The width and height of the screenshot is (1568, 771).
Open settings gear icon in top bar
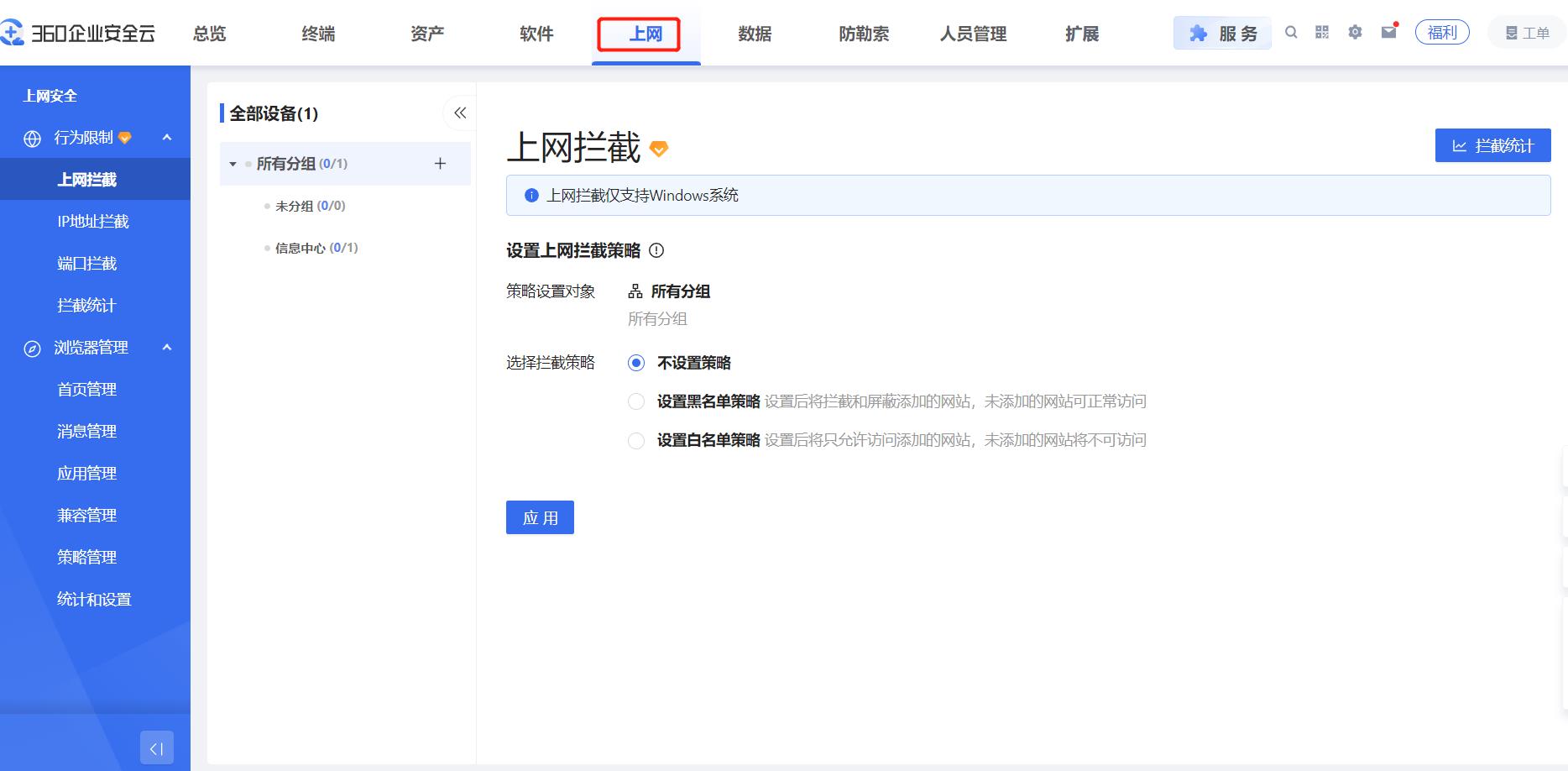1355,33
